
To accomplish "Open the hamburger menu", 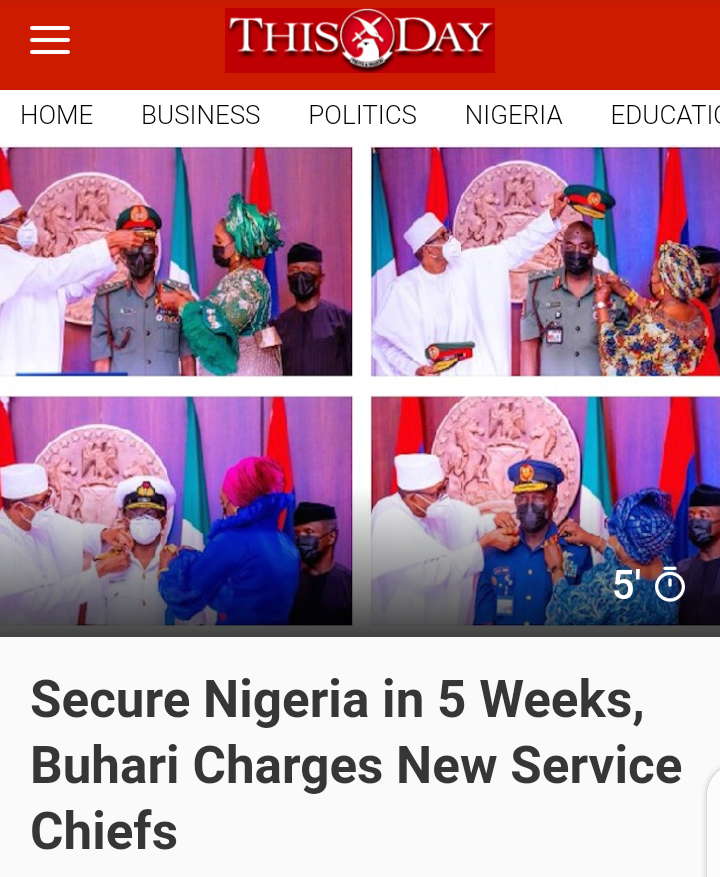I will click(50, 40).
